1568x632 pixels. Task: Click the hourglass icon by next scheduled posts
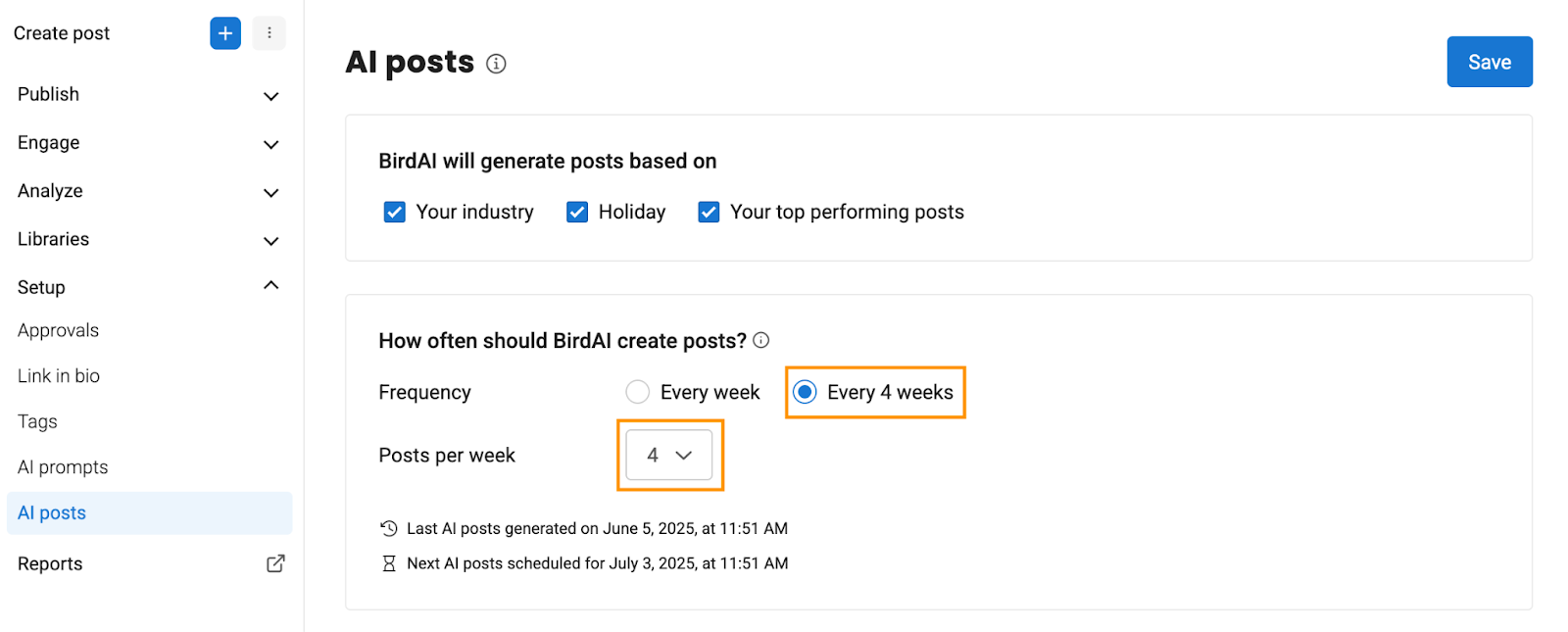389,563
